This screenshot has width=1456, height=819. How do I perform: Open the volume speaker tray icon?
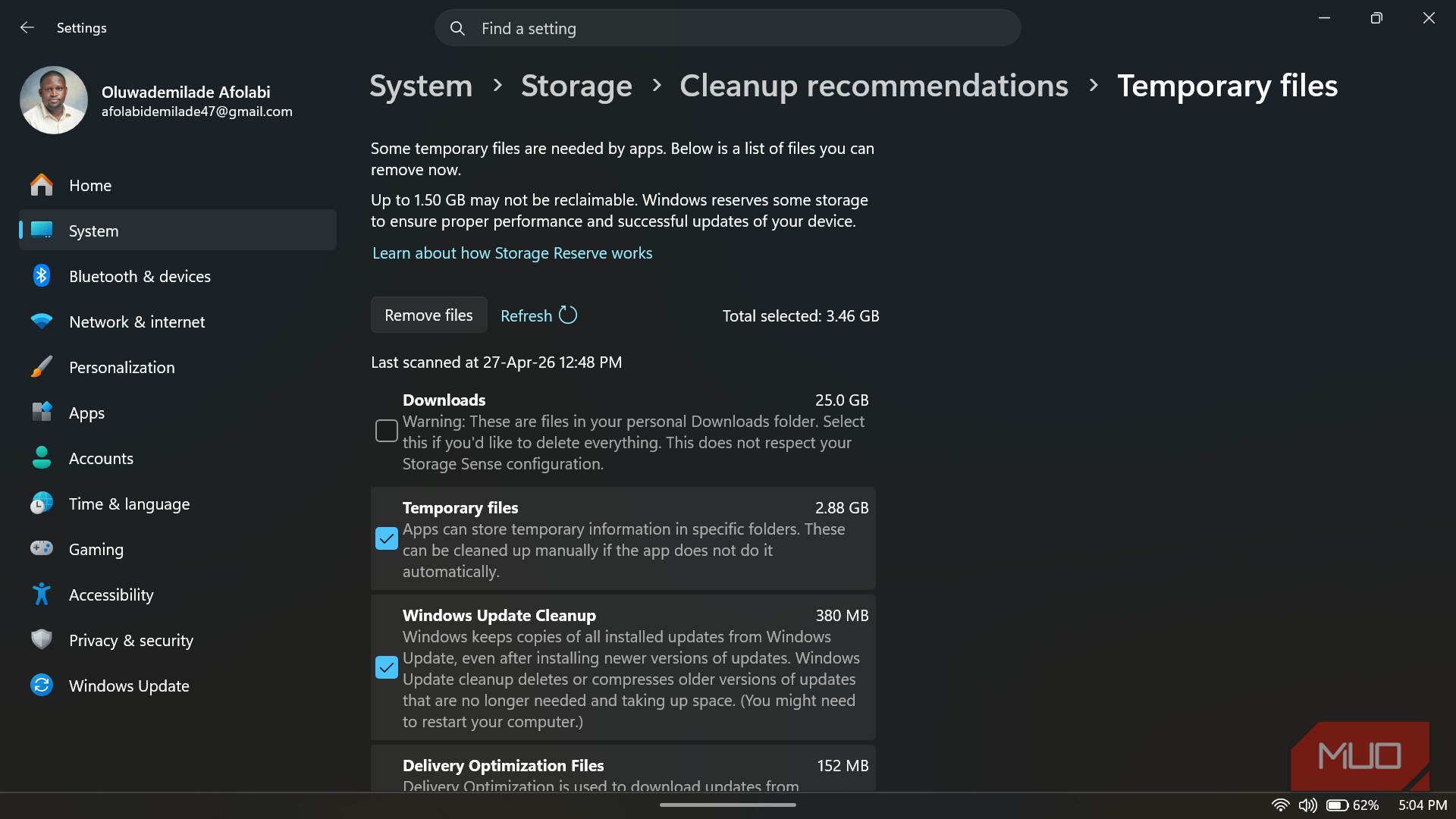click(x=1307, y=805)
